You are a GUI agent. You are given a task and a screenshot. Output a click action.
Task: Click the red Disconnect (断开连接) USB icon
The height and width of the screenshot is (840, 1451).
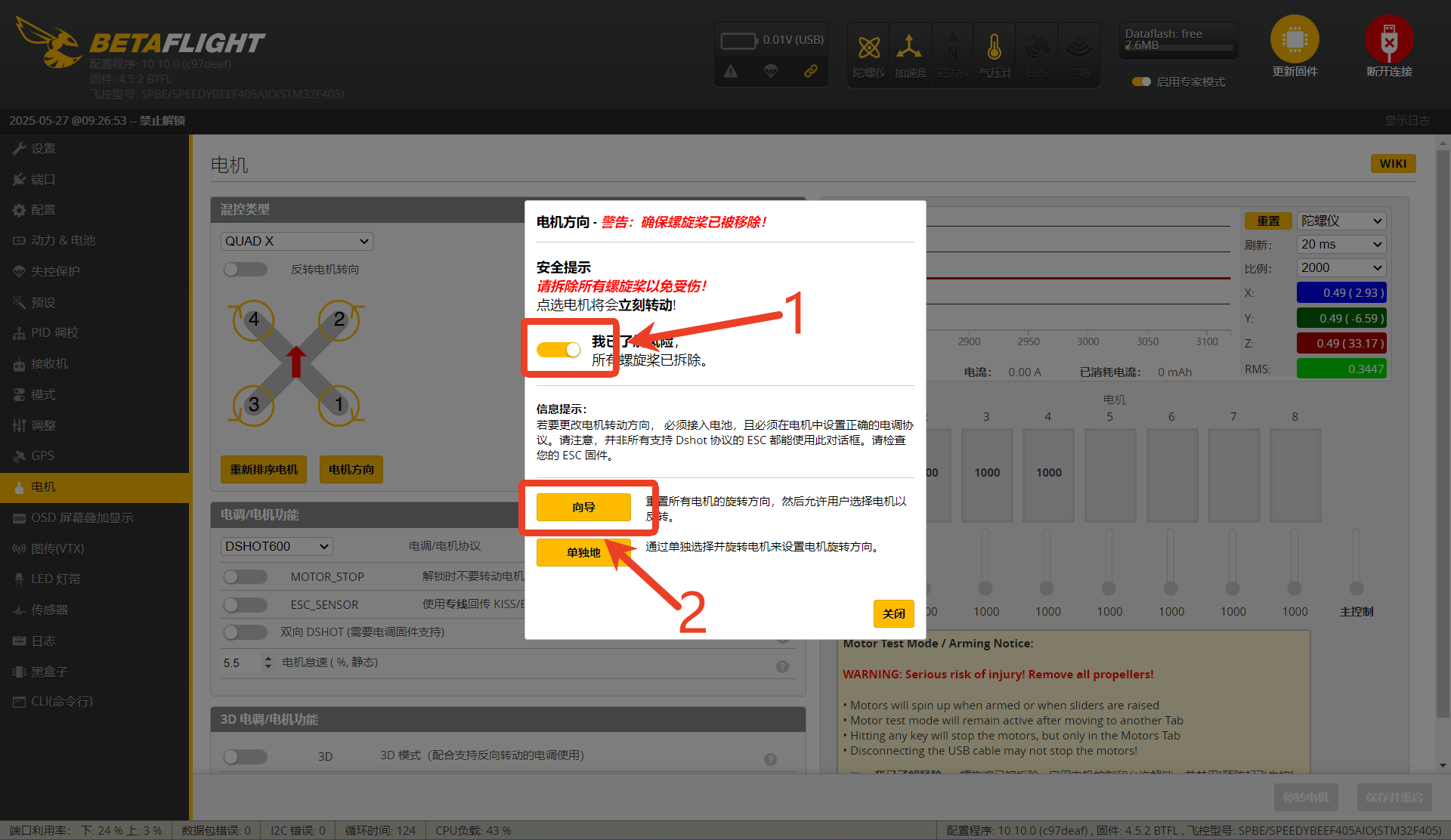click(x=1388, y=39)
